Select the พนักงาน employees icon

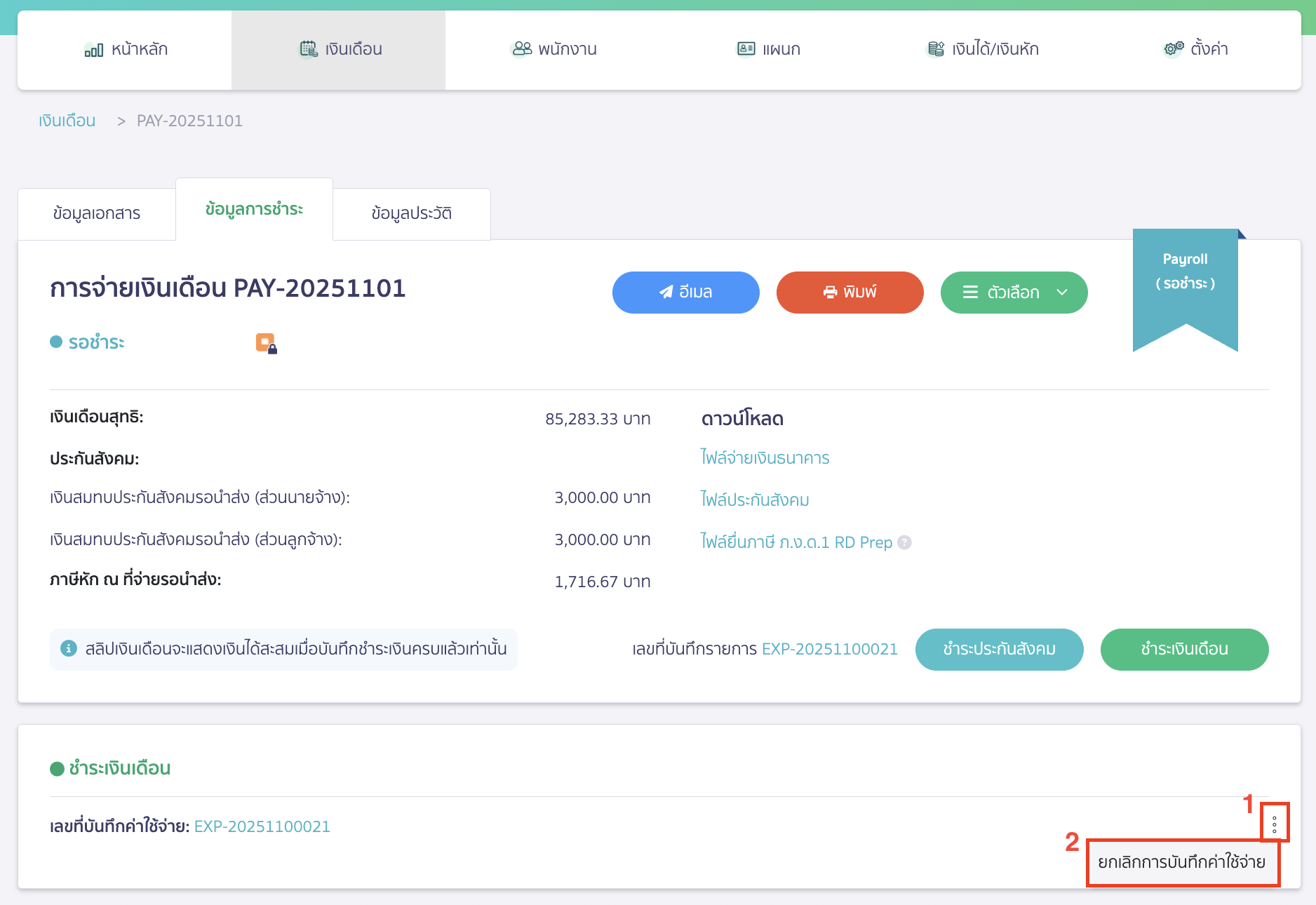521,49
